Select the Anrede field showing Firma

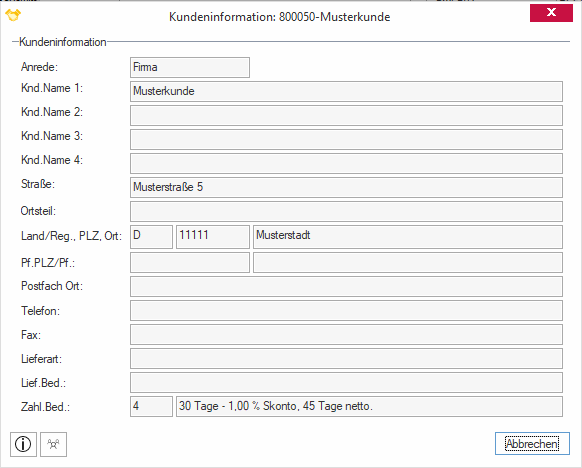190,68
